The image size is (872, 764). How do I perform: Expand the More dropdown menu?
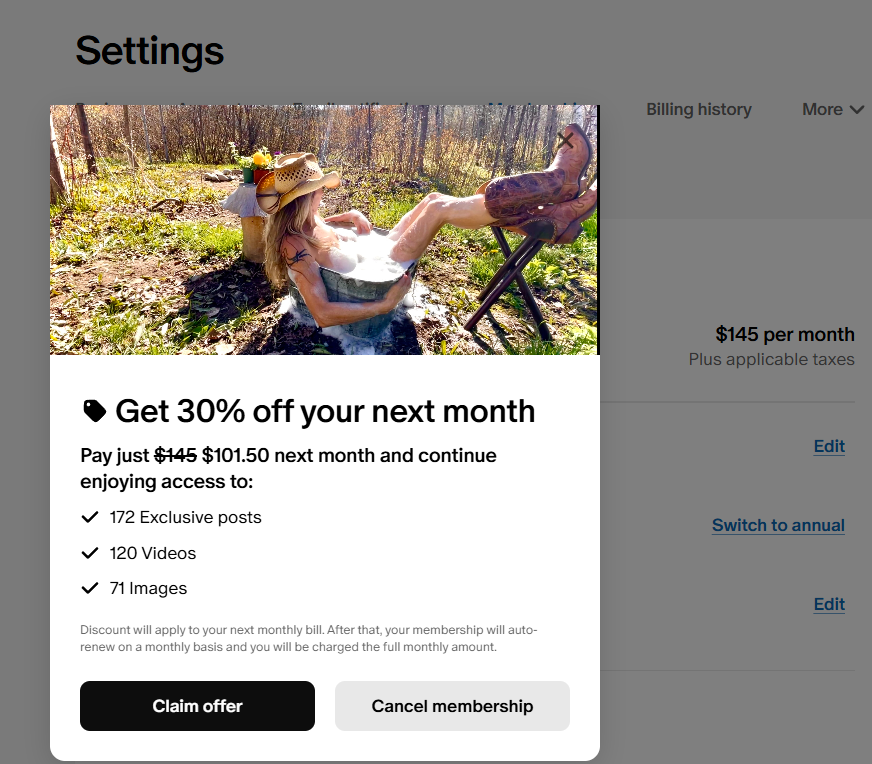coord(832,109)
